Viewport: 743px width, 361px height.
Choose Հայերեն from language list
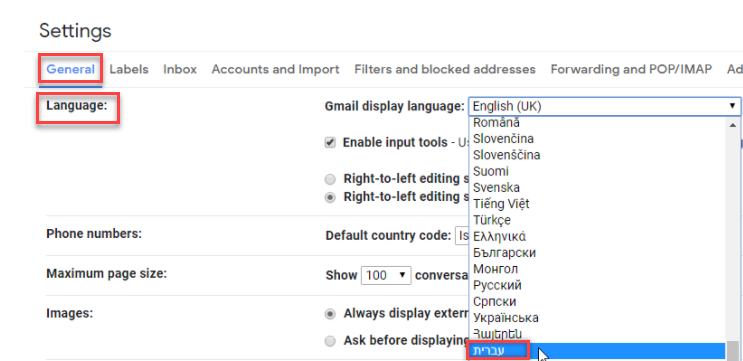[x=597, y=334]
